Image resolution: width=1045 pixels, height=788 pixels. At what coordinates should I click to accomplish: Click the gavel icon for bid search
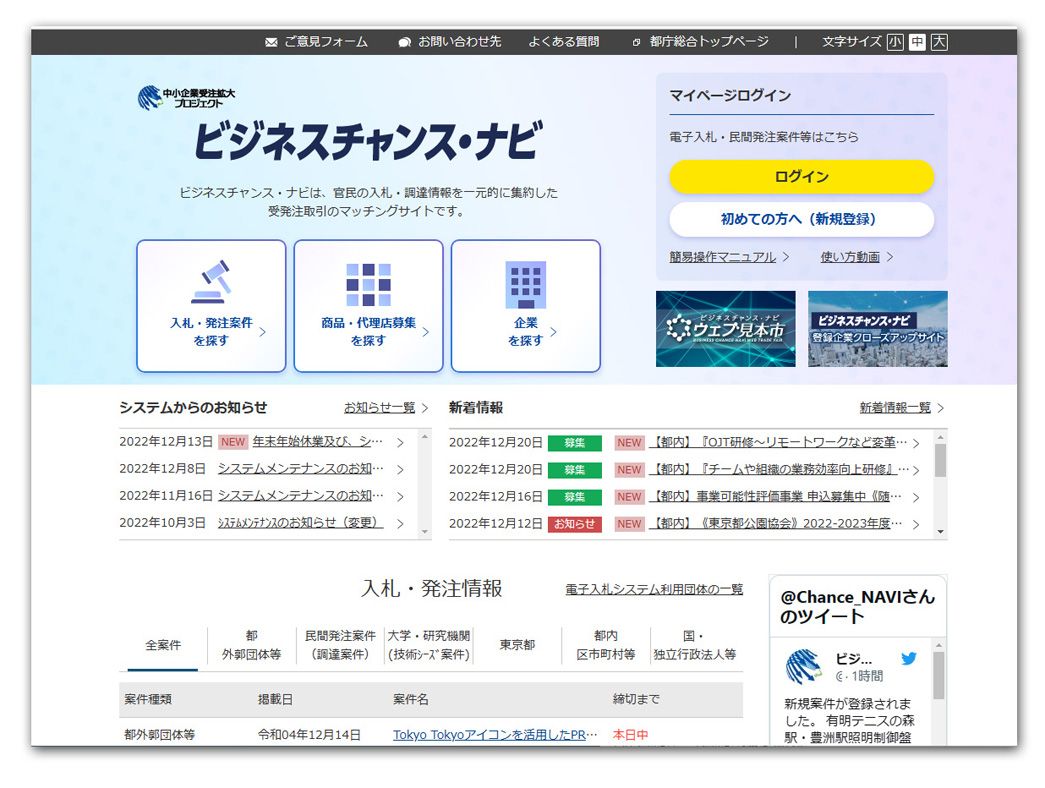click(211, 282)
